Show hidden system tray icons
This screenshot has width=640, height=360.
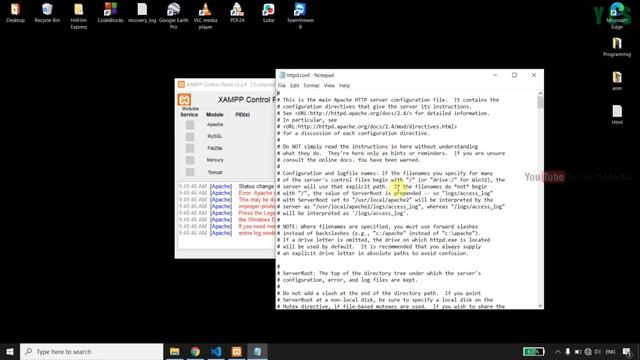click(558, 351)
